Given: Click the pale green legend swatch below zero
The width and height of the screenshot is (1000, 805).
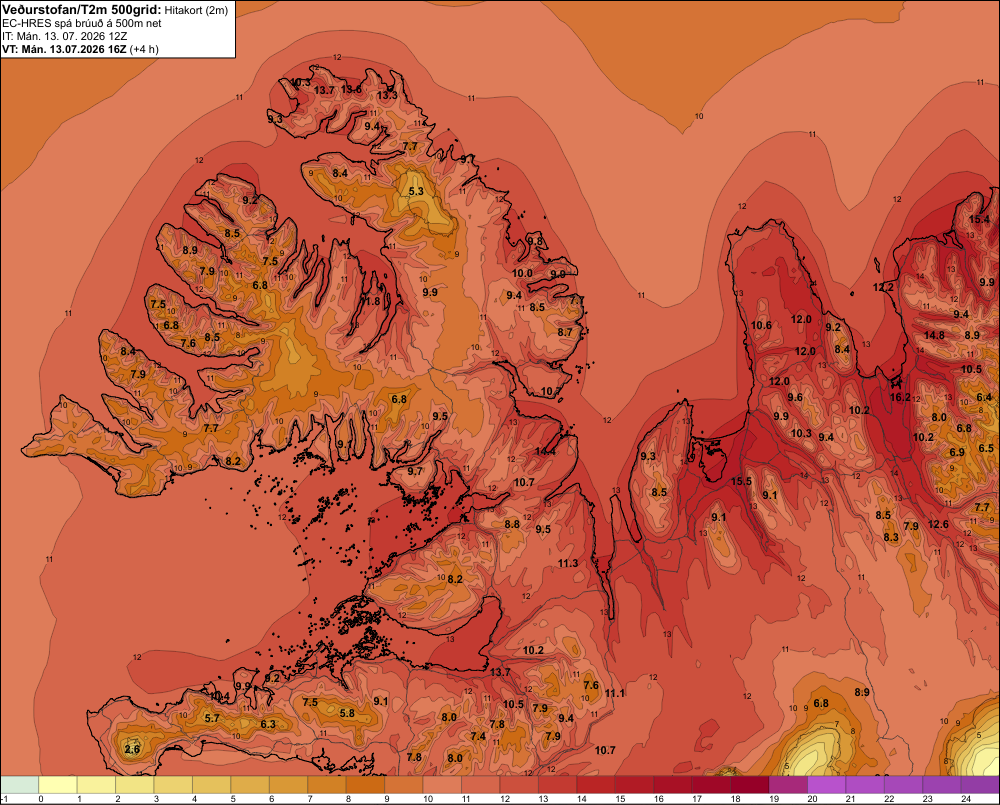Looking at the screenshot, I should tap(20, 784).
